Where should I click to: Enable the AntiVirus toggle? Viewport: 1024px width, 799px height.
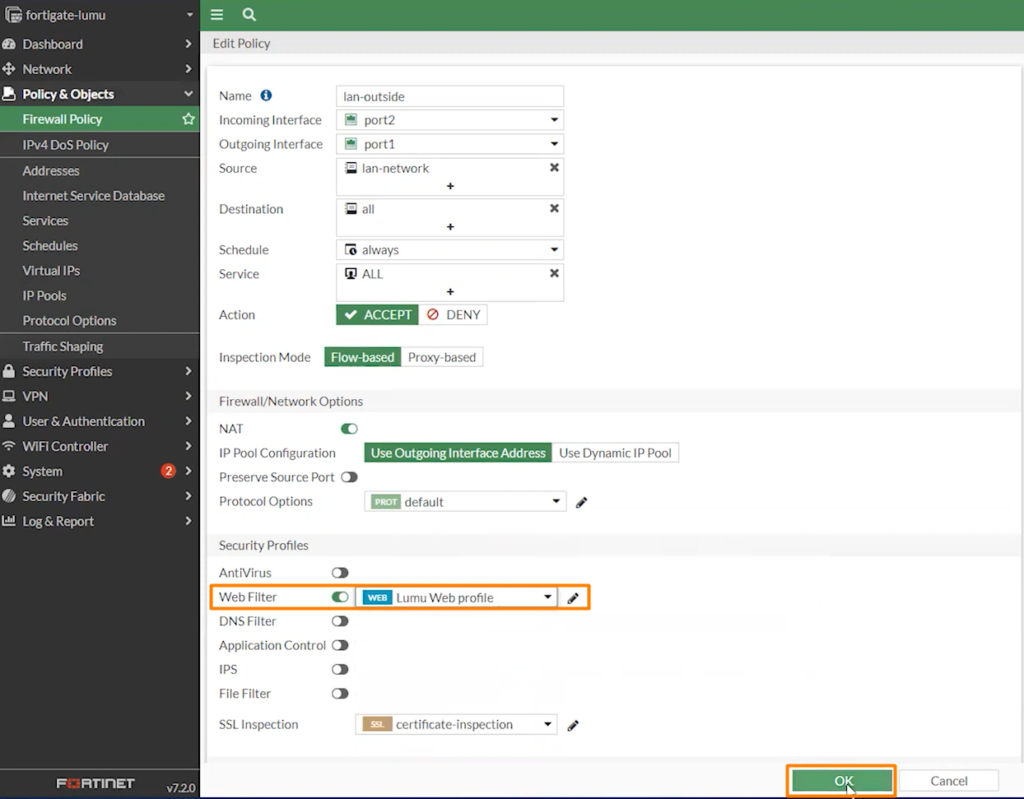[340, 573]
